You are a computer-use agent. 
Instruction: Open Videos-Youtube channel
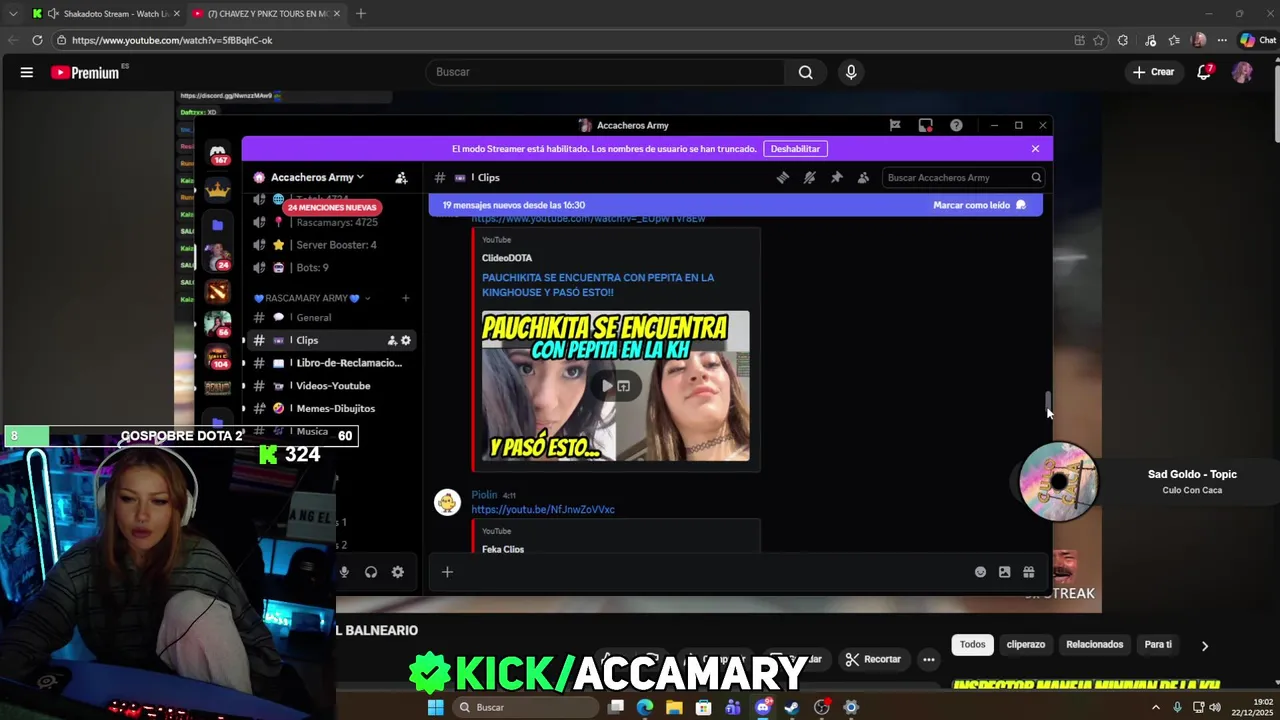[x=330, y=386]
